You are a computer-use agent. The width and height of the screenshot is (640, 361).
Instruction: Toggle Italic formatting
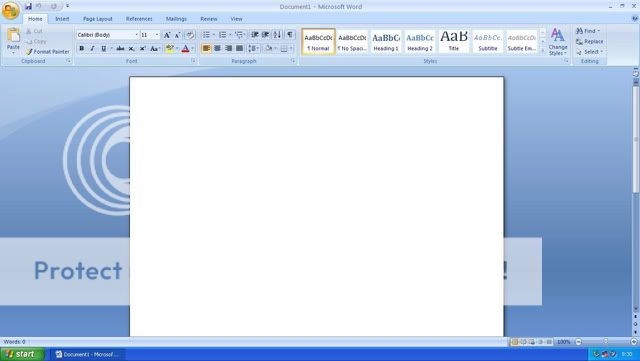(x=93, y=49)
